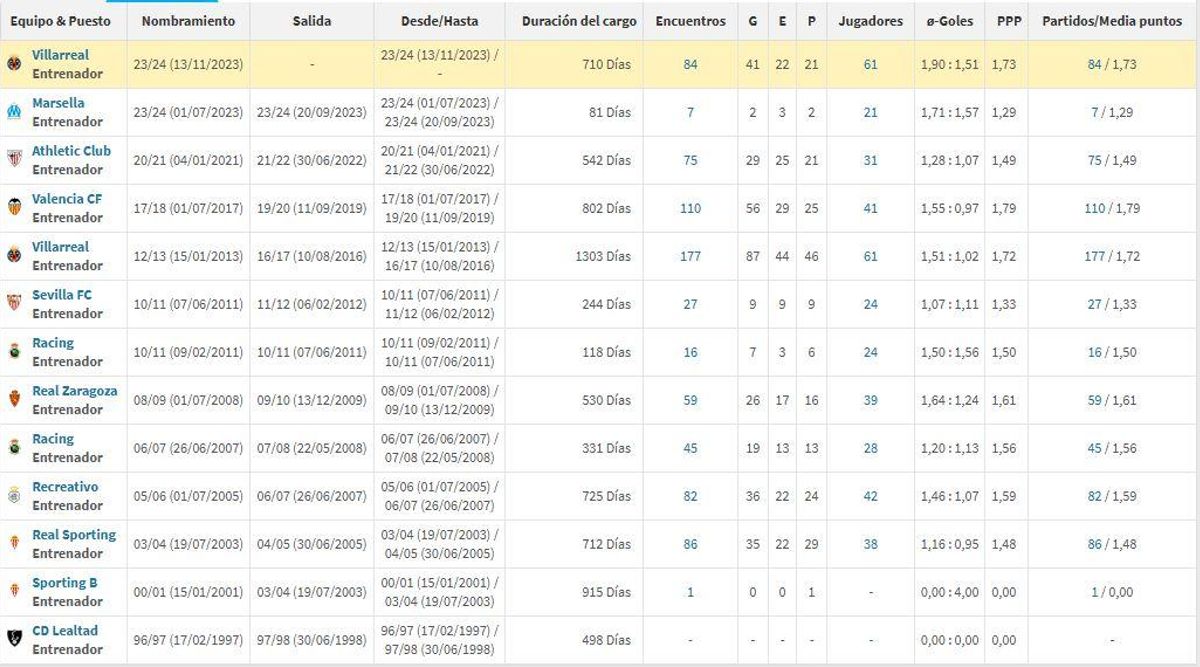Viewport: 1200px width, 667px height.
Task: Click the Recreativo crest icon
Action: pos(14,496)
